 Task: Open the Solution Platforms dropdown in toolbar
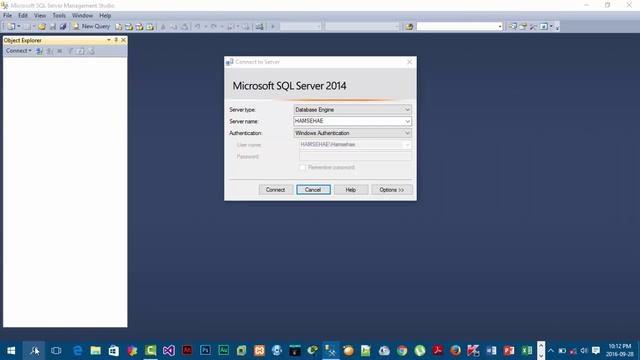362,27
